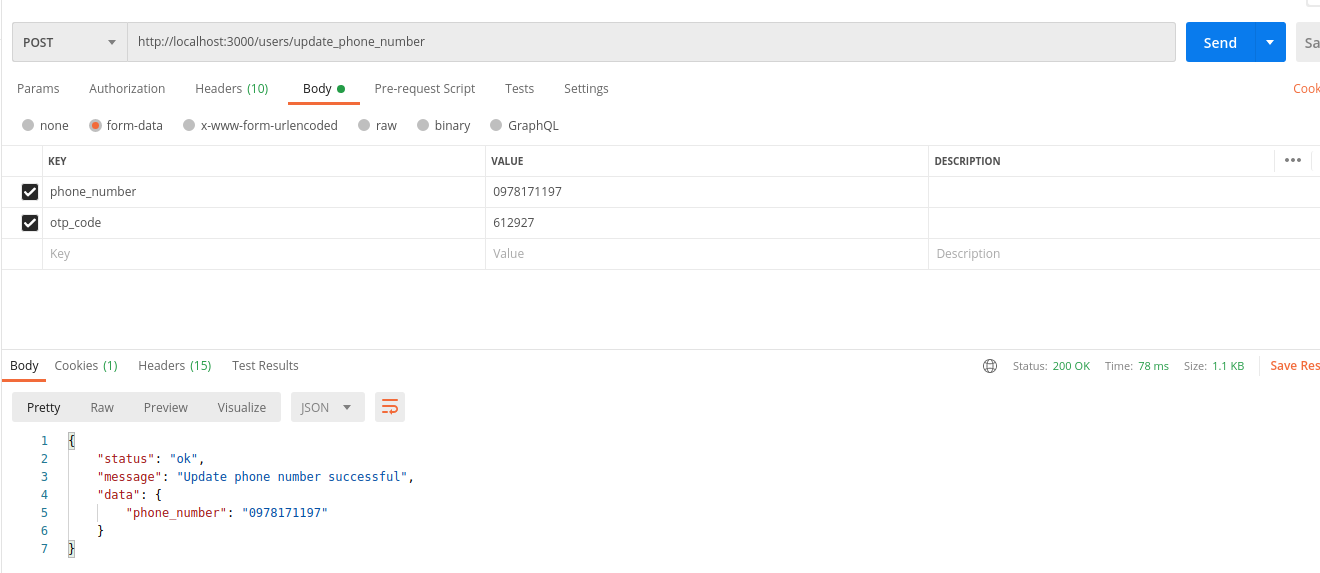Switch response view to Preview
The height and width of the screenshot is (573, 1320).
pyautogui.click(x=165, y=407)
